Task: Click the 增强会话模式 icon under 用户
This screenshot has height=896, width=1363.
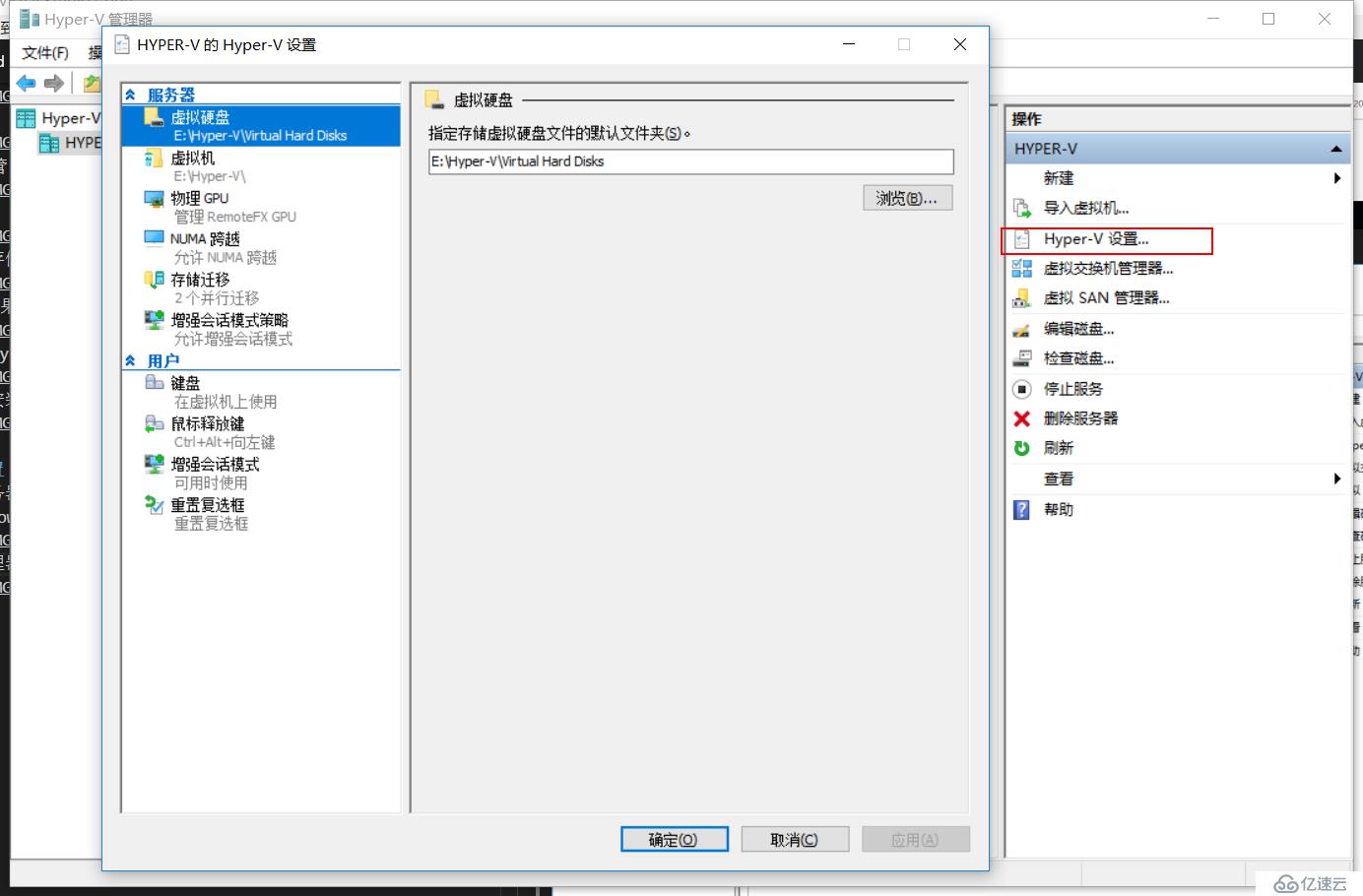Action: (154, 464)
